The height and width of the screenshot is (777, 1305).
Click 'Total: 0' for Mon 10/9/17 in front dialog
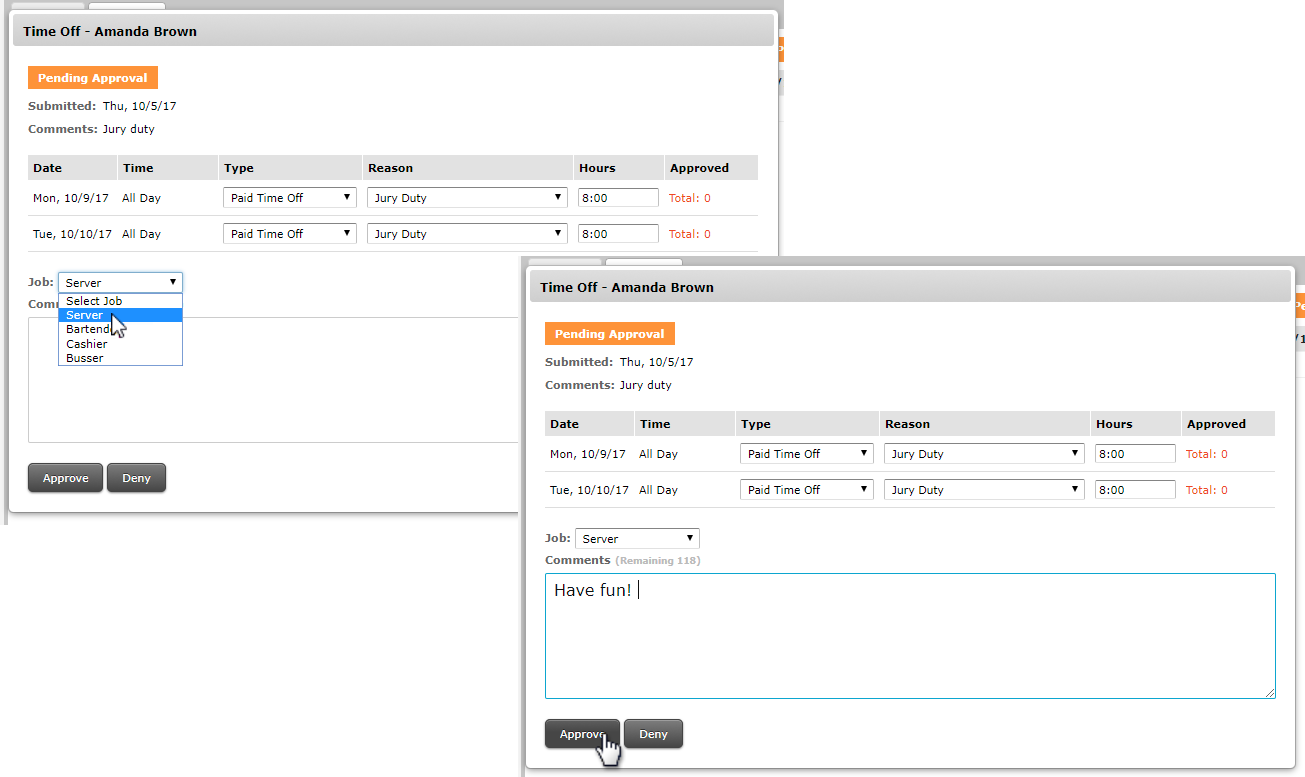click(x=1206, y=454)
